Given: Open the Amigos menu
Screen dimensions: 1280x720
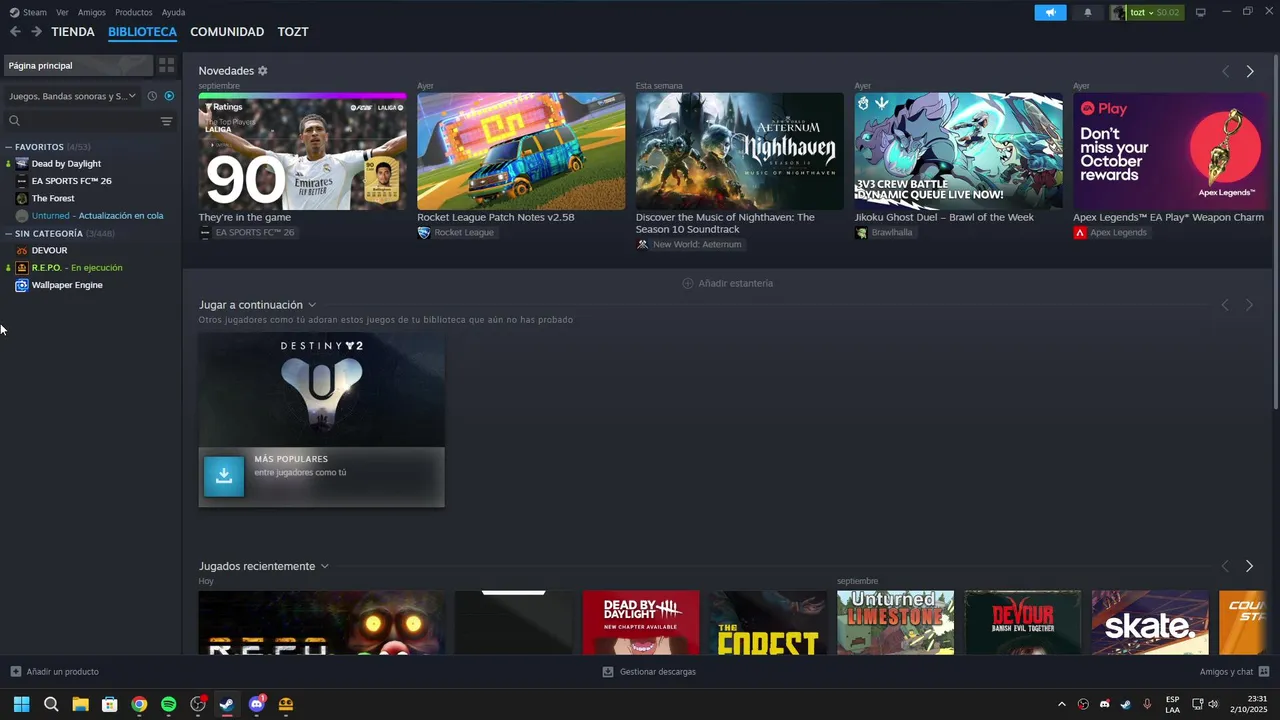Looking at the screenshot, I should 92,12.
